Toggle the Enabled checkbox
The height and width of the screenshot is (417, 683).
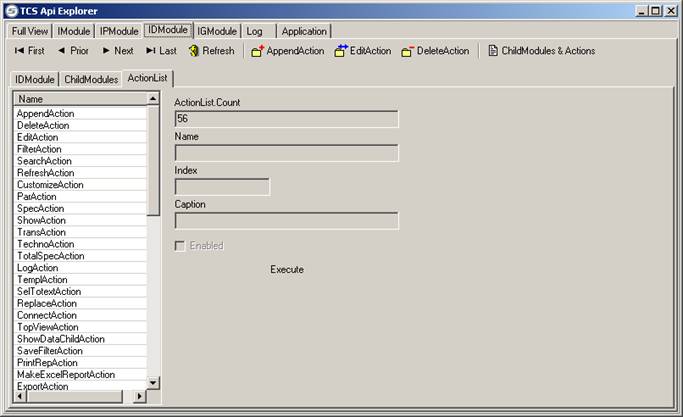tap(180, 246)
